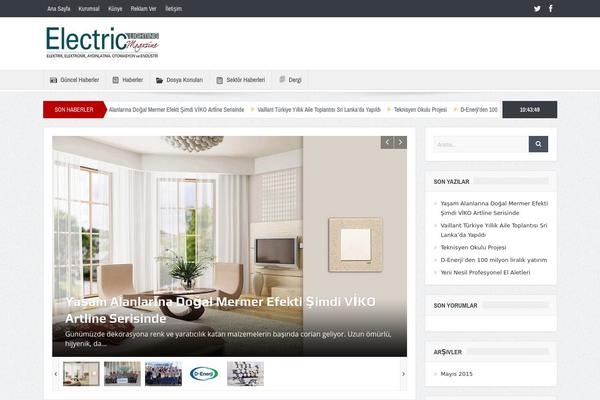Open Ana Sayfa in top bar

tap(59, 8)
